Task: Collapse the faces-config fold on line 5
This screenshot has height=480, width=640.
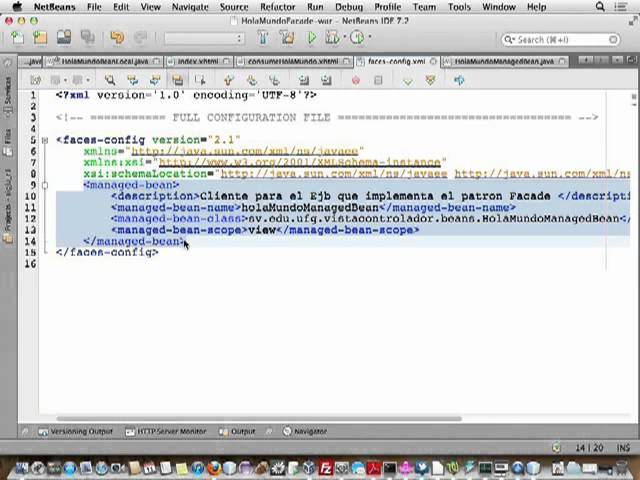Action: pyautogui.click(x=45, y=140)
